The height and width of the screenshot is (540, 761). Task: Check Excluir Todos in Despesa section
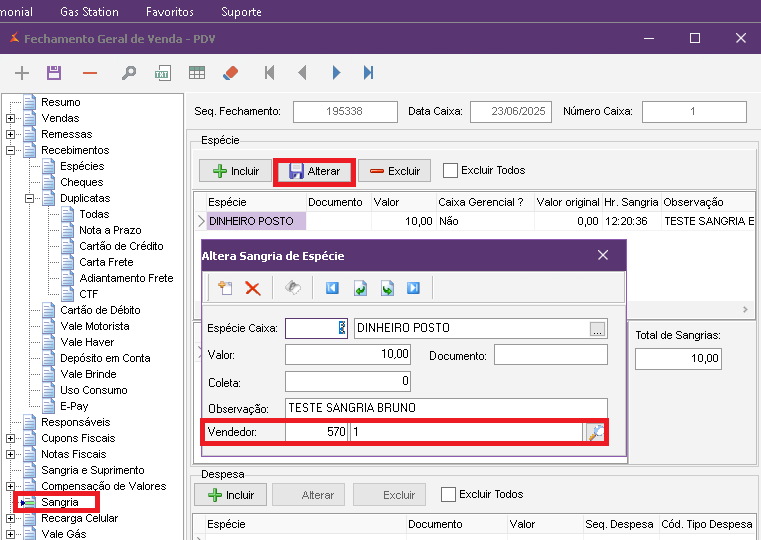[449, 494]
